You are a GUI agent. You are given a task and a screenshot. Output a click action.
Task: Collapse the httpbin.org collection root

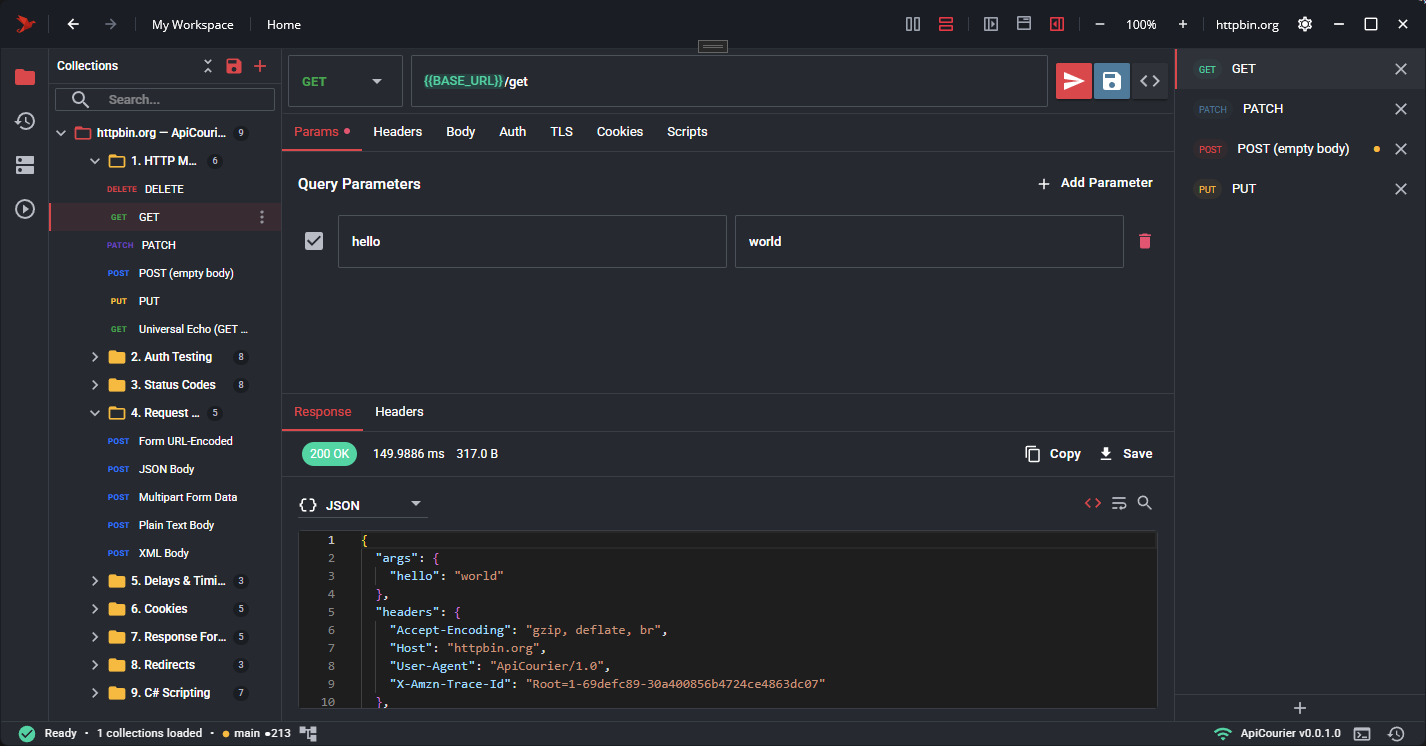coord(60,133)
